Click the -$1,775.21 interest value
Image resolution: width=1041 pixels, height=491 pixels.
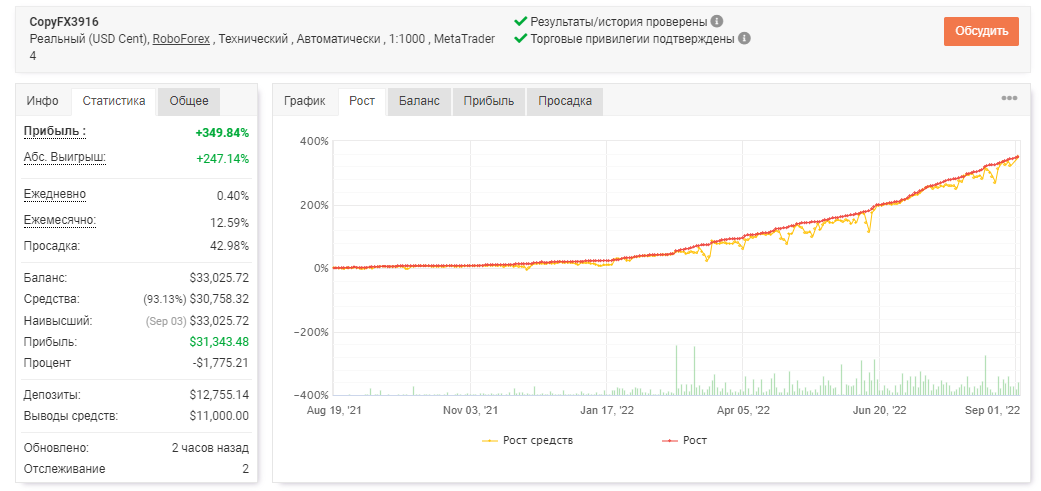(x=219, y=363)
